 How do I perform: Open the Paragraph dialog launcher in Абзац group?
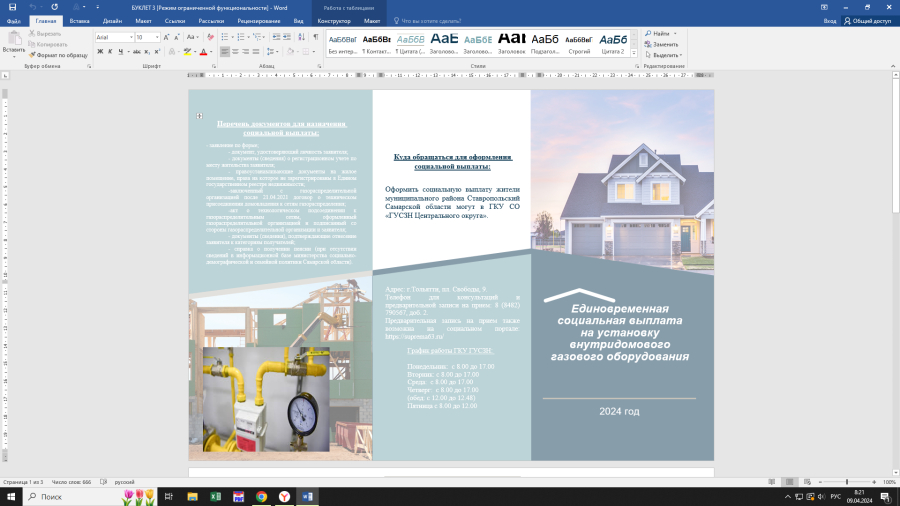[319, 67]
